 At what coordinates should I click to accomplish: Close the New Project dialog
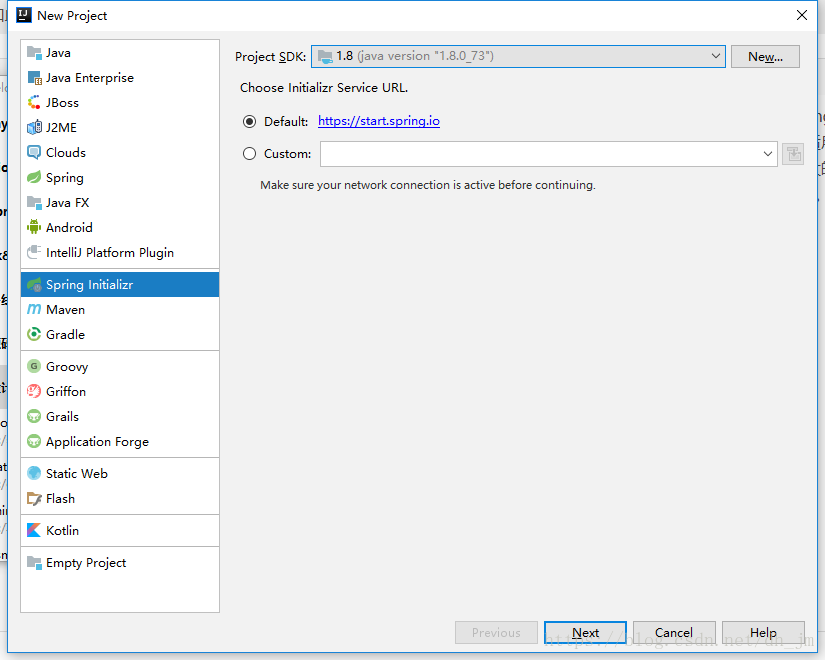tap(802, 15)
